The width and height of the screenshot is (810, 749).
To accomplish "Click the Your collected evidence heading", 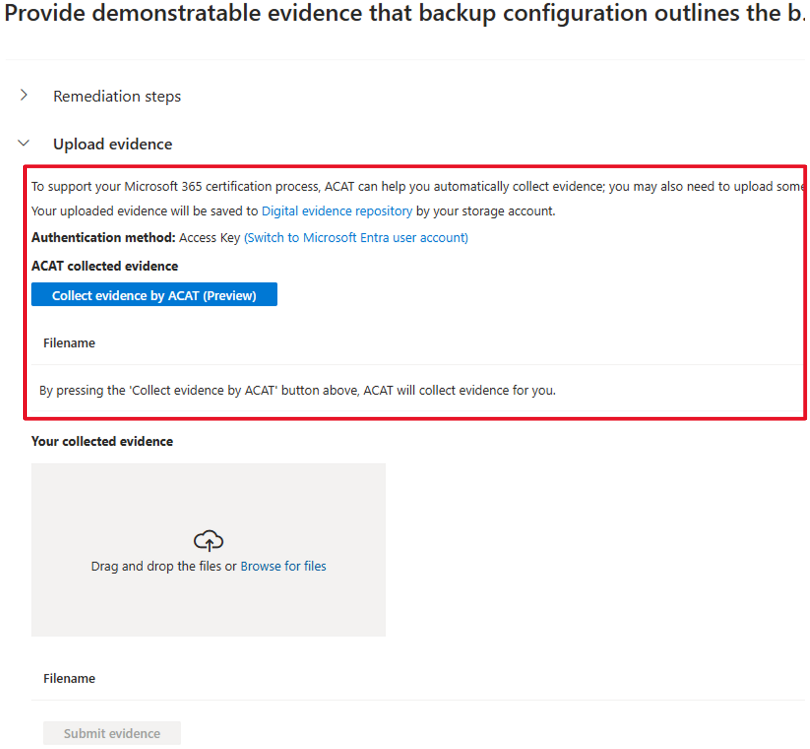I will pyautogui.click(x=102, y=441).
